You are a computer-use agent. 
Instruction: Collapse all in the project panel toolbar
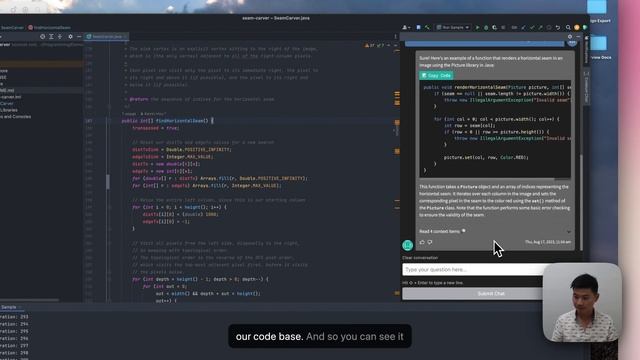60,37
